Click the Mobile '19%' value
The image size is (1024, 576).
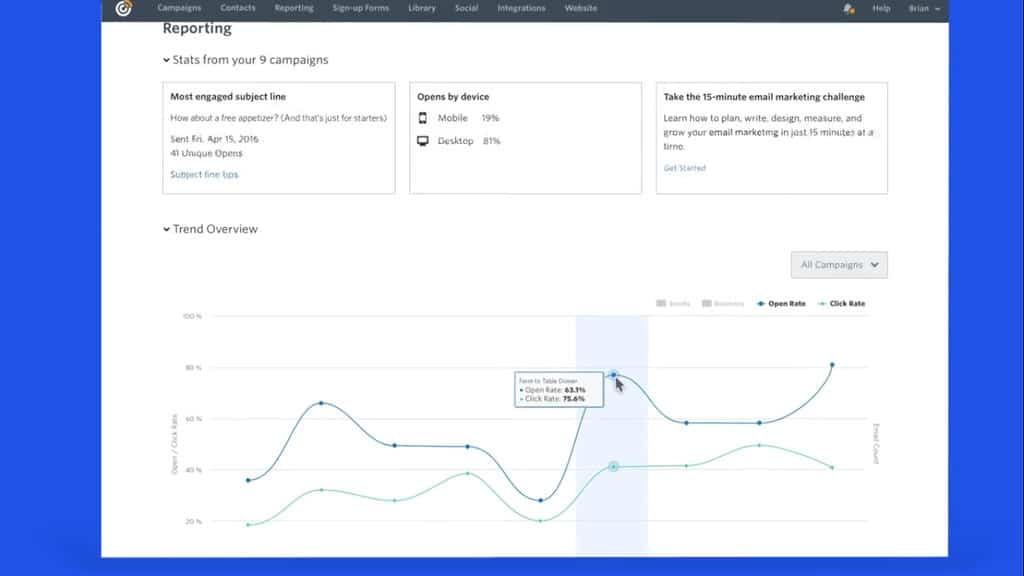(490, 118)
